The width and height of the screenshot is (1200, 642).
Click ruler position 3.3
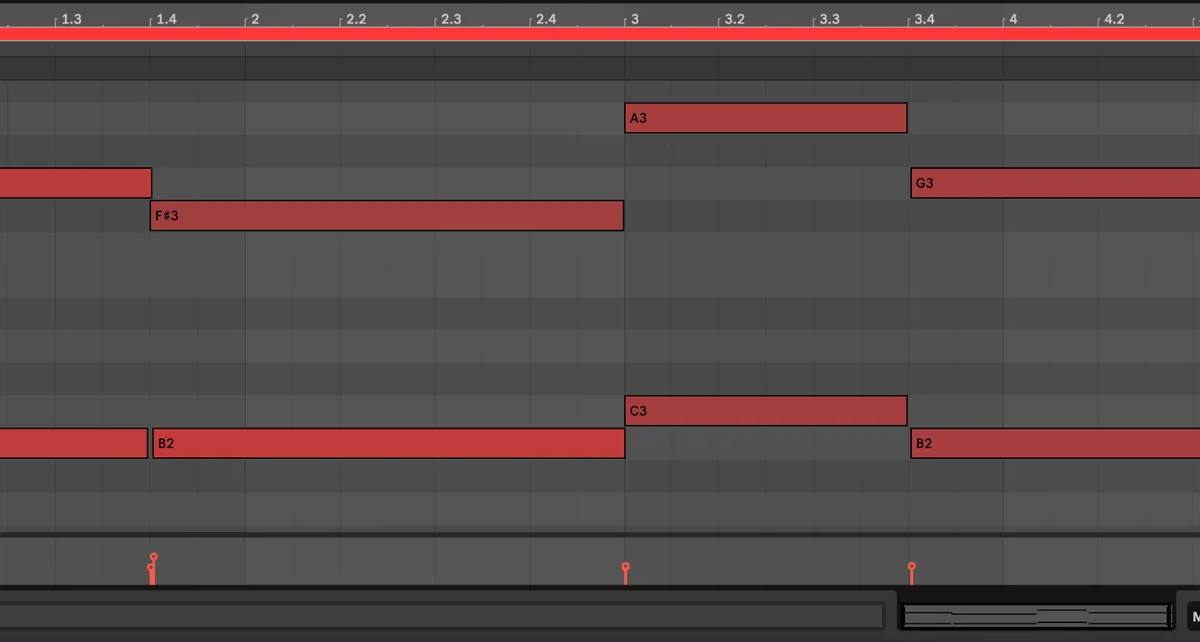point(830,18)
